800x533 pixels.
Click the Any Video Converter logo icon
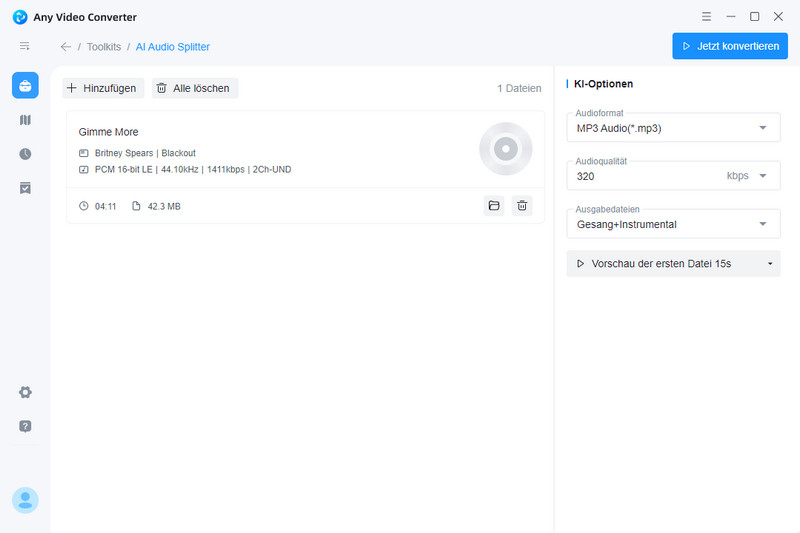pos(20,17)
